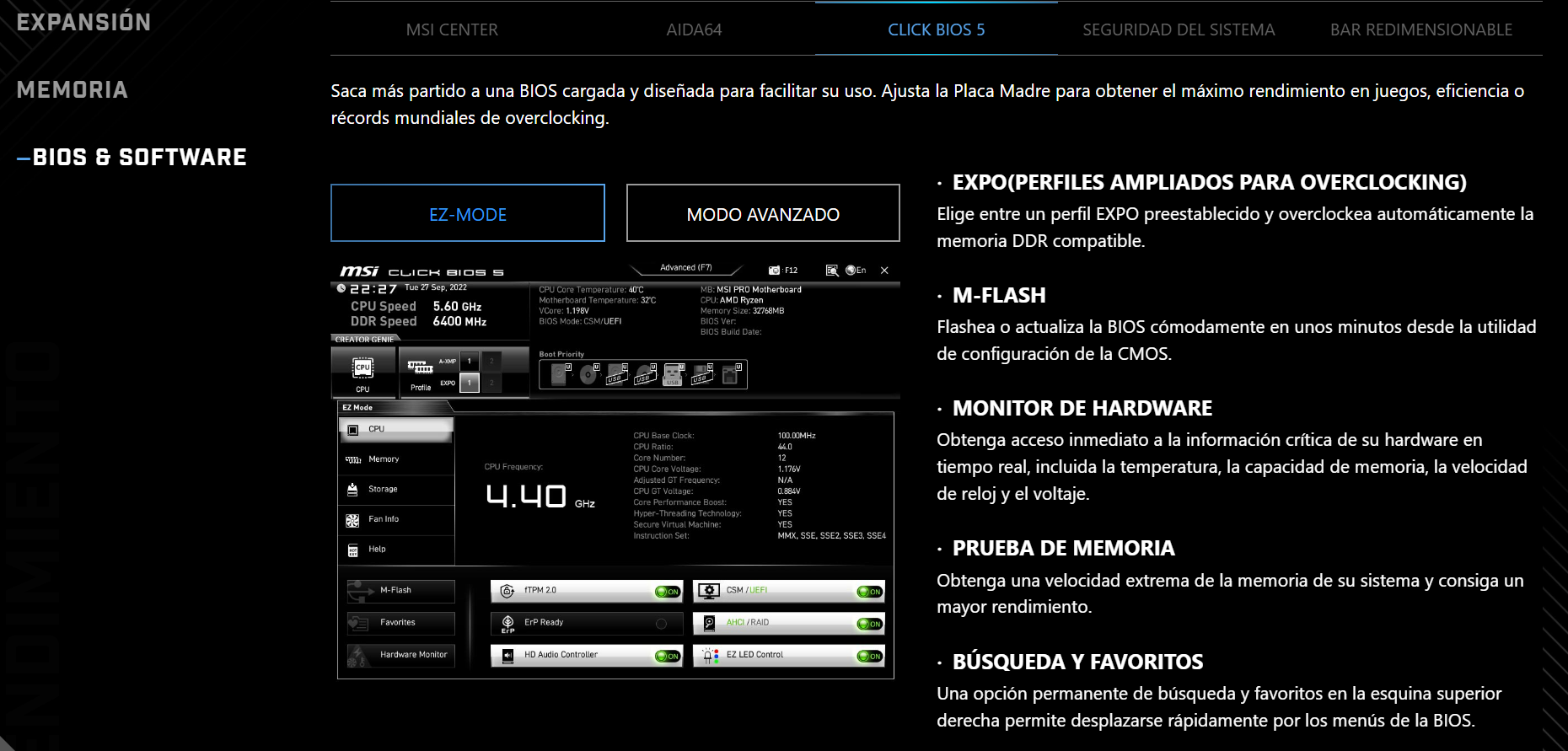Go to the MEMORIA section
The width and height of the screenshot is (1568, 751).
click(72, 89)
